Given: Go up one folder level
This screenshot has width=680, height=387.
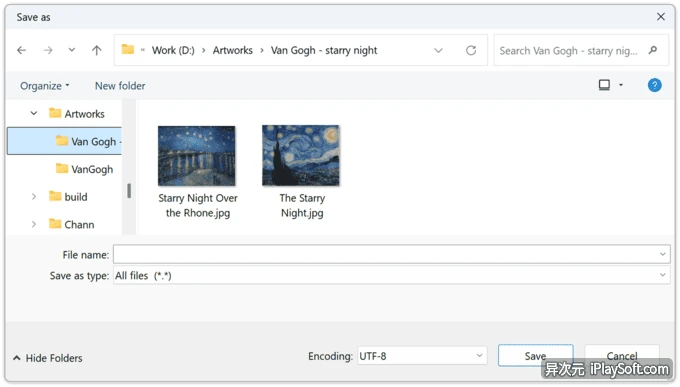Looking at the screenshot, I should (x=97, y=50).
